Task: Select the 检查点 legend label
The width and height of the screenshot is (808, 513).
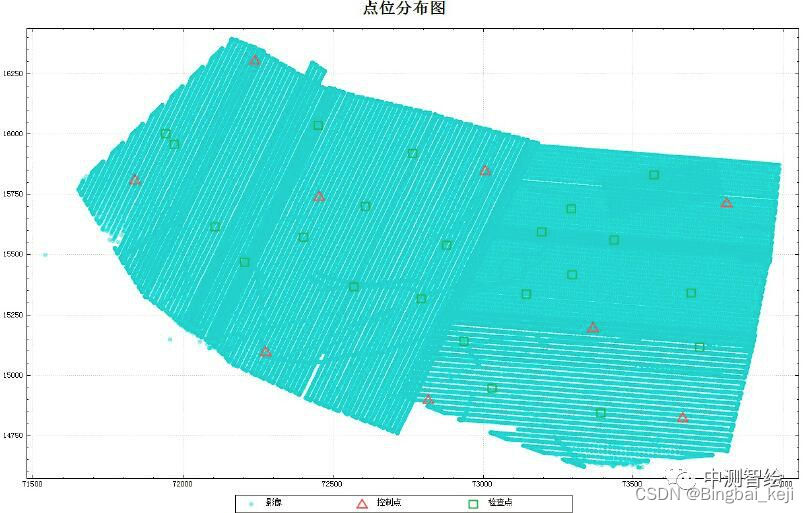Action: [x=500, y=503]
